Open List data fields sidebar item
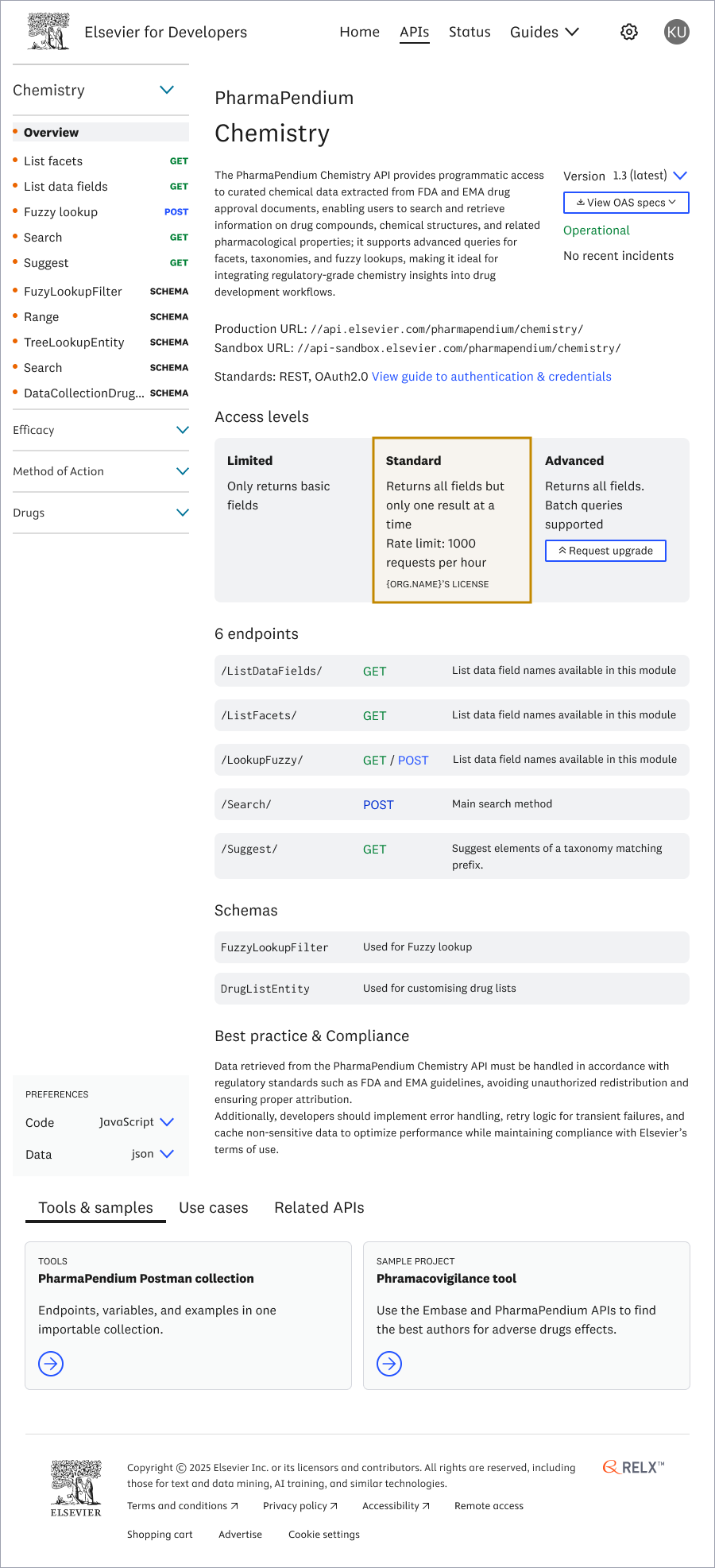The image size is (715, 1568). point(101,187)
